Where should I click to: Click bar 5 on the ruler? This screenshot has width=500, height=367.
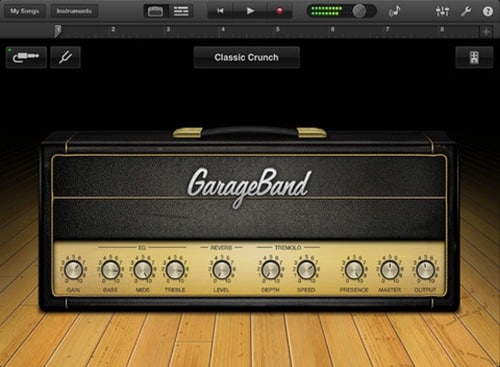pyautogui.click(x=277, y=30)
